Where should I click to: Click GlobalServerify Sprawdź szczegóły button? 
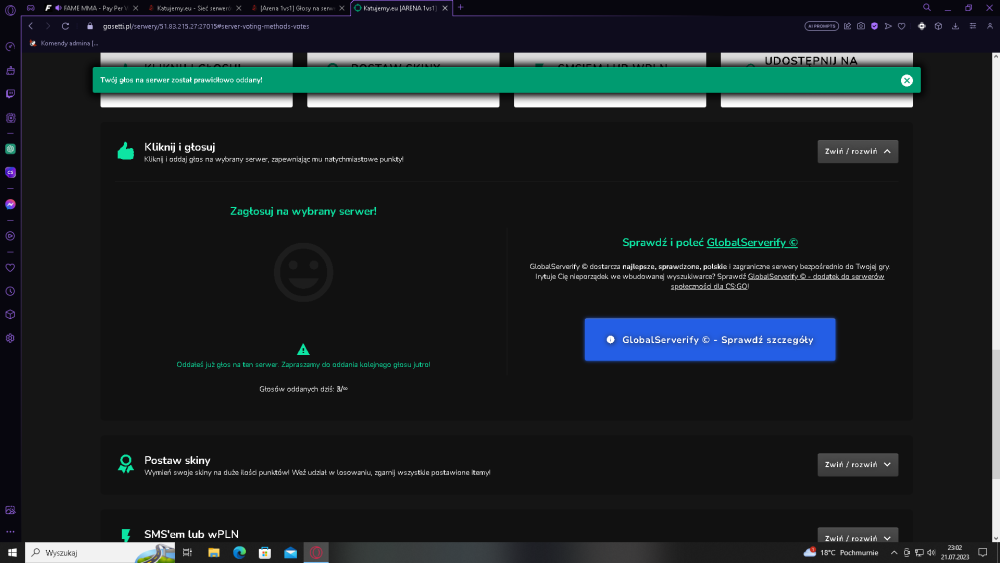[x=710, y=340]
